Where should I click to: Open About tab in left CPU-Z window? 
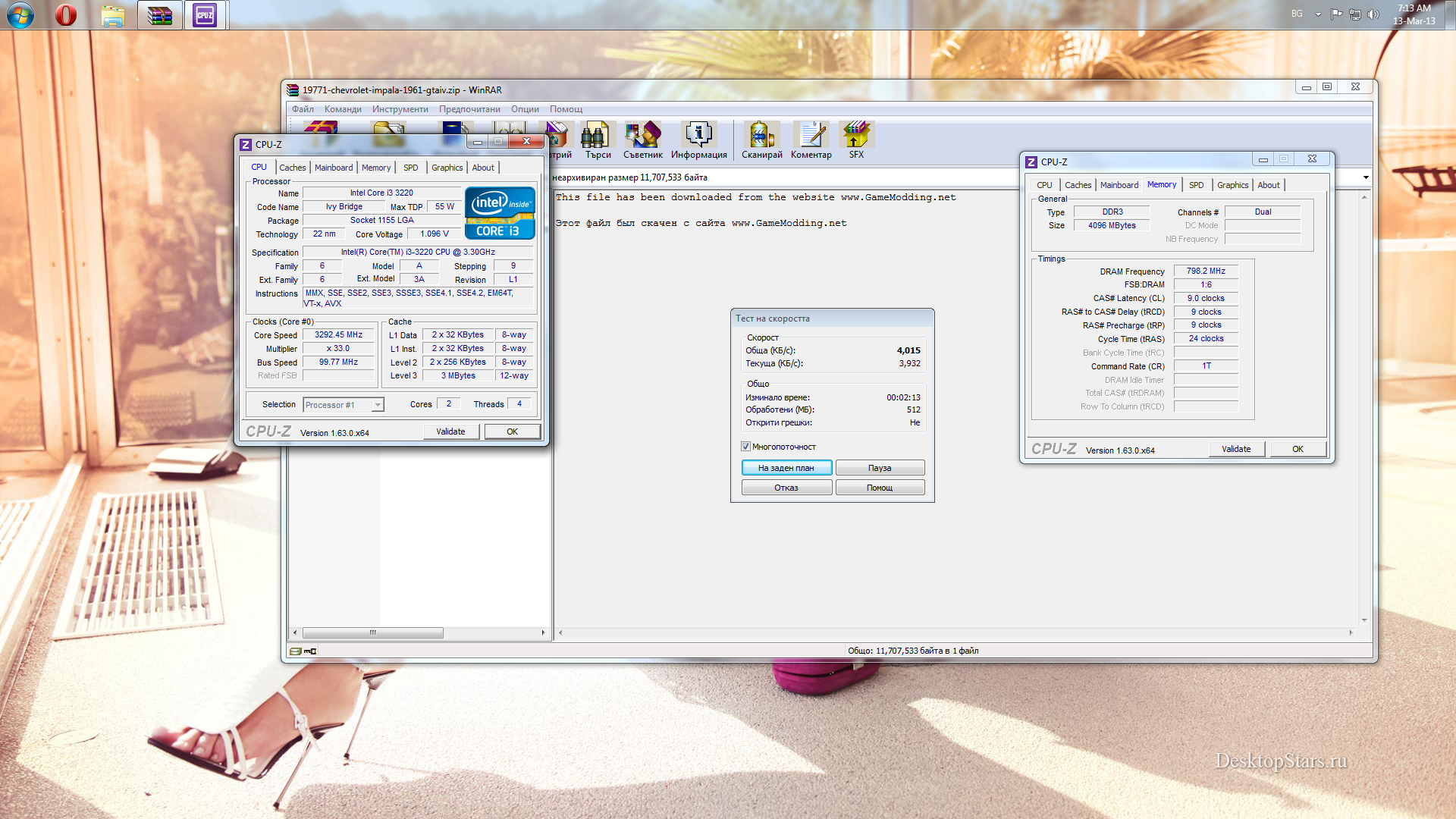(483, 168)
